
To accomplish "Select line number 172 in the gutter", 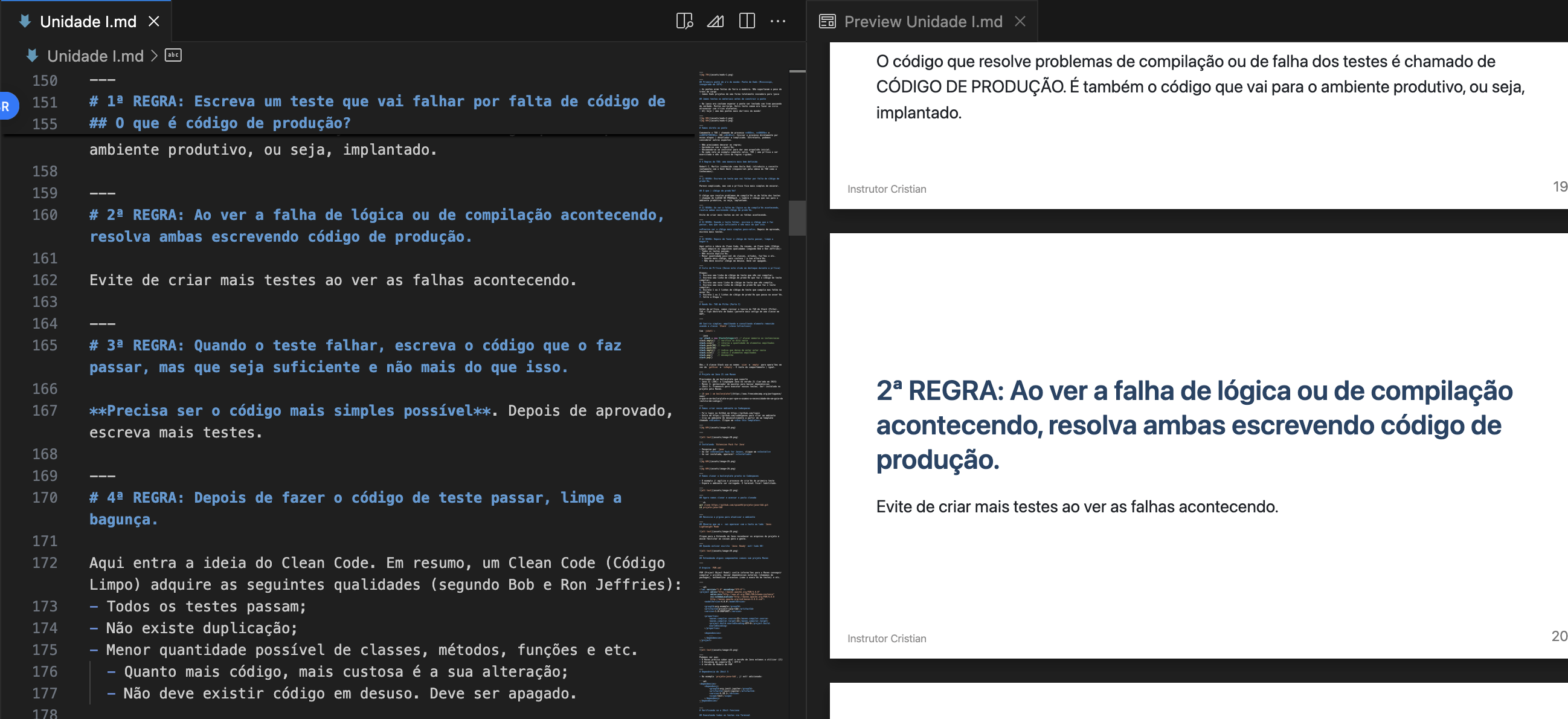I will tap(45, 563).
